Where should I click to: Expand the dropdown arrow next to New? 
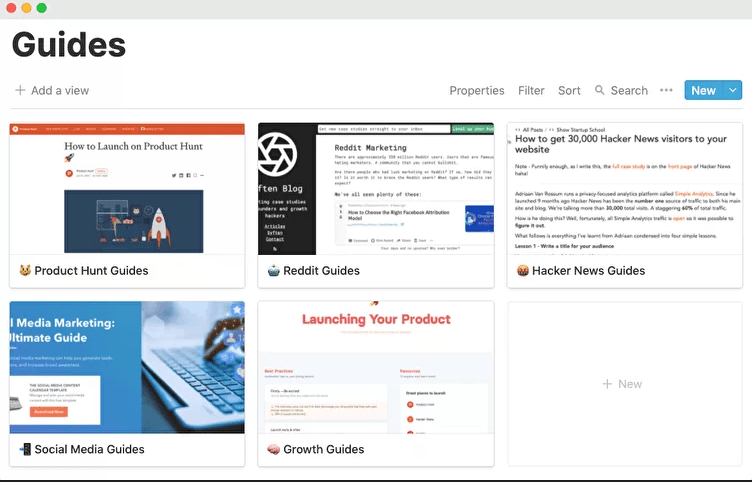733,90
